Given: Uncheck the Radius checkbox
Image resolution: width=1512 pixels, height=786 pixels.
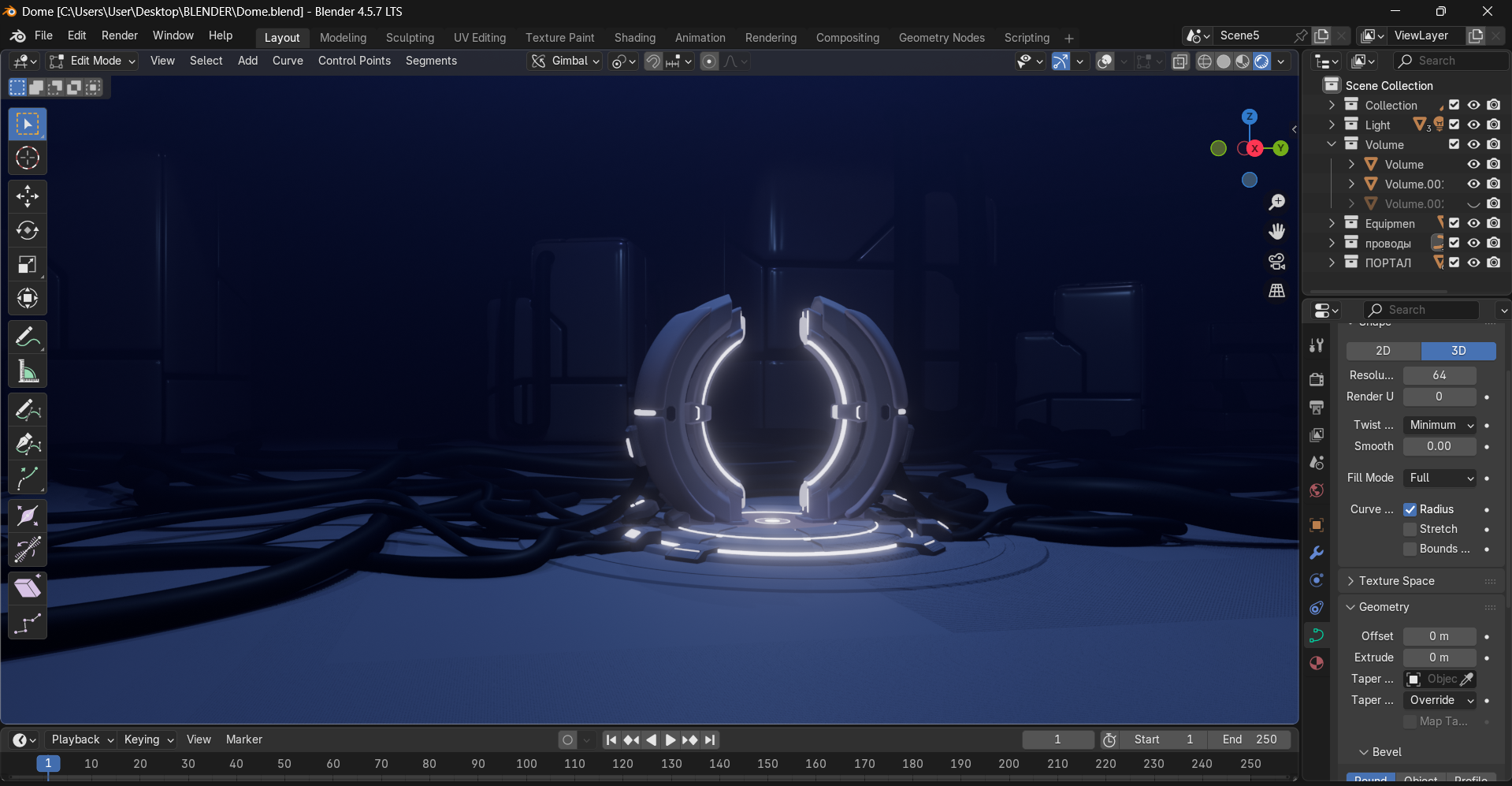Looking at the screenshot, I should pos(1410,509).
